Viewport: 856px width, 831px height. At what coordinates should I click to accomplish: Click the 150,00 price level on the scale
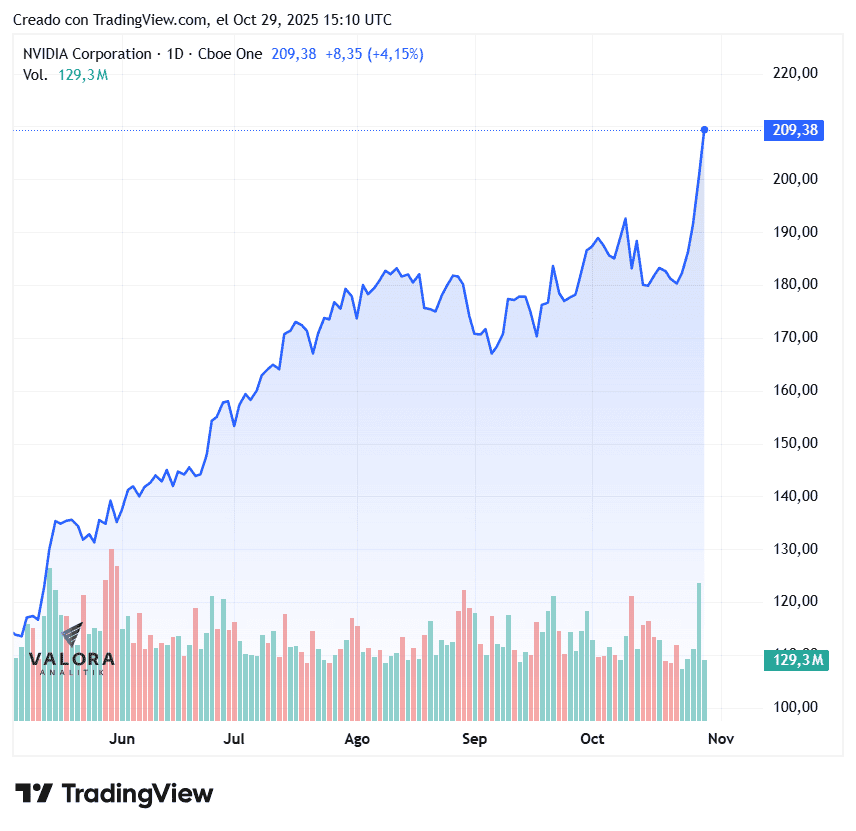tap(797, 443)
